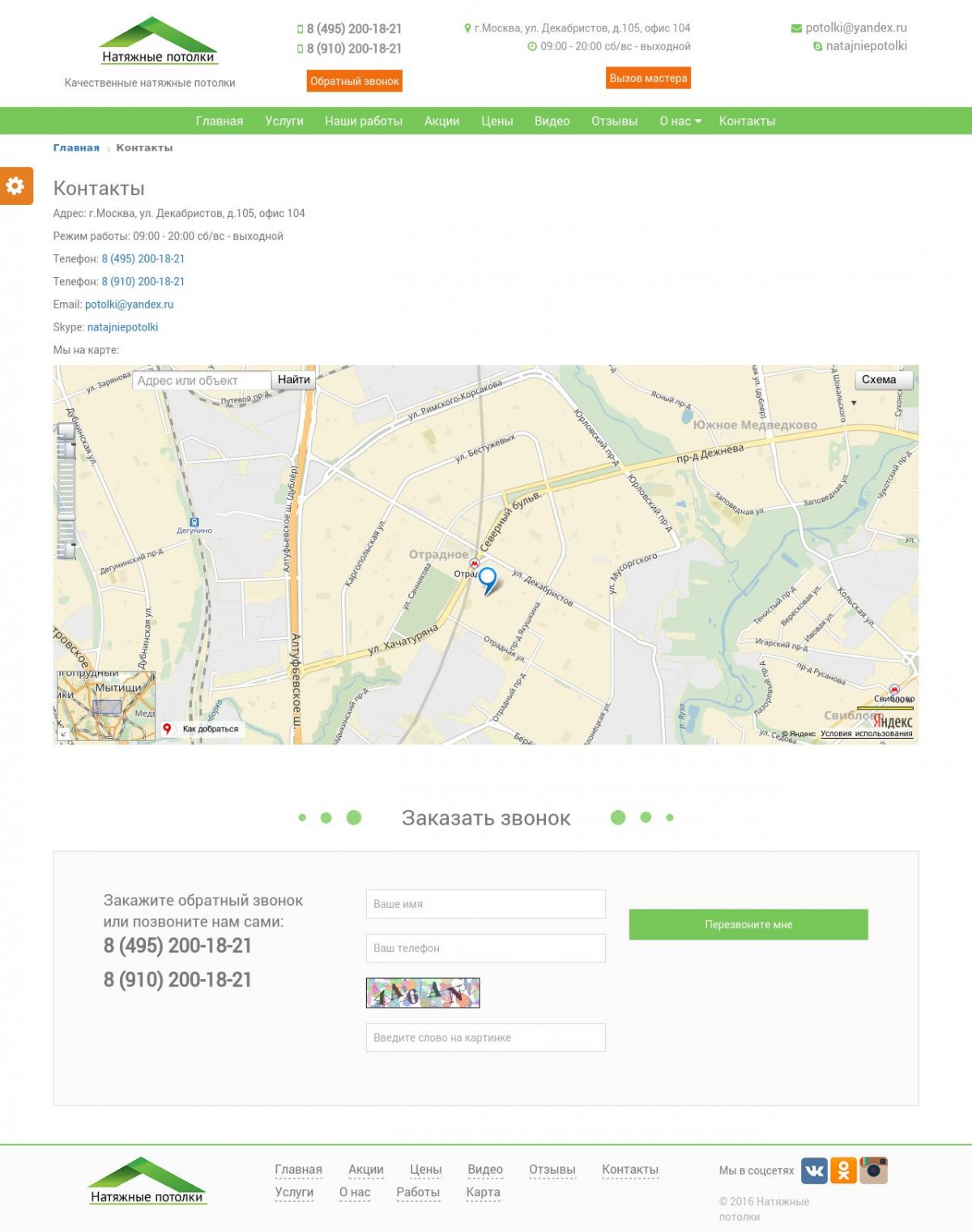Click the location pin icon in header
Screen dimensions: 972x1232
pos(468,28)
